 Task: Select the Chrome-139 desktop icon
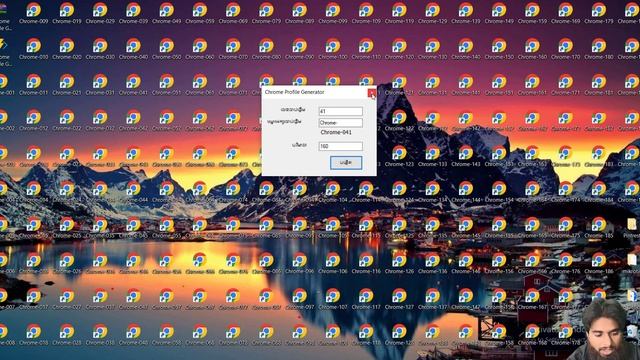(x=466, y=13)
